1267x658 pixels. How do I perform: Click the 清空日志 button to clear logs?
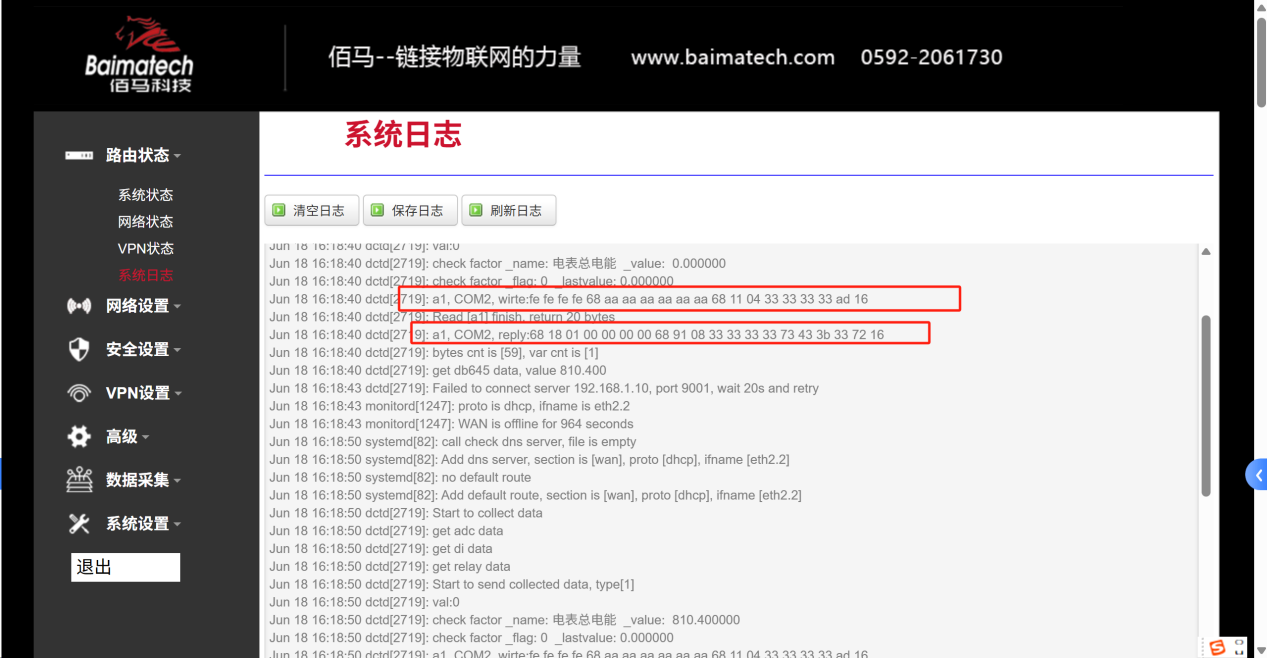click(311, 210)
